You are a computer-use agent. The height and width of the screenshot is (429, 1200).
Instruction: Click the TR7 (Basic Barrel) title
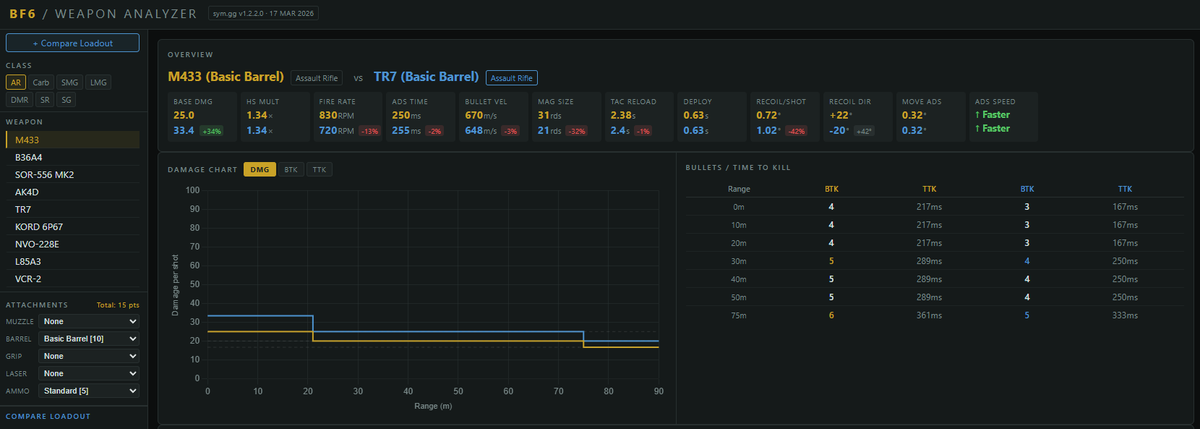coord(427,76)
